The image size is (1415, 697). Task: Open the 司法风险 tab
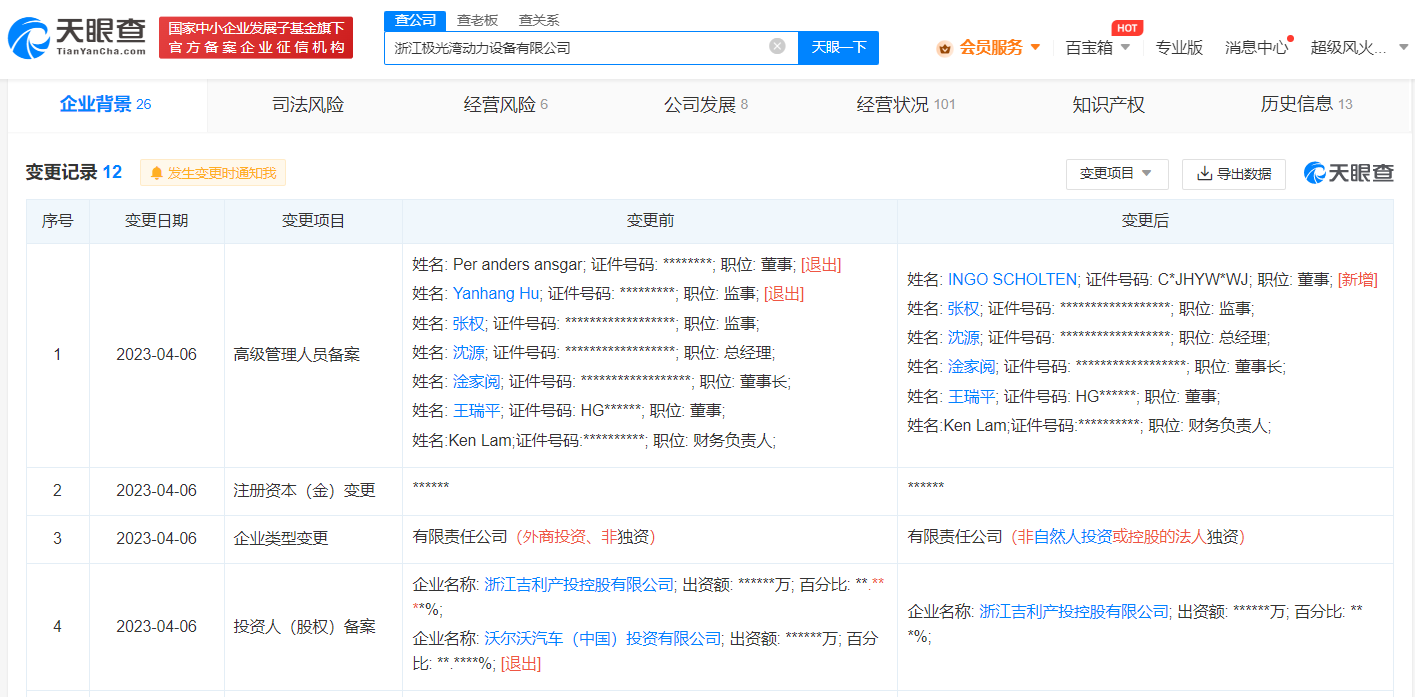pos(306,104)
